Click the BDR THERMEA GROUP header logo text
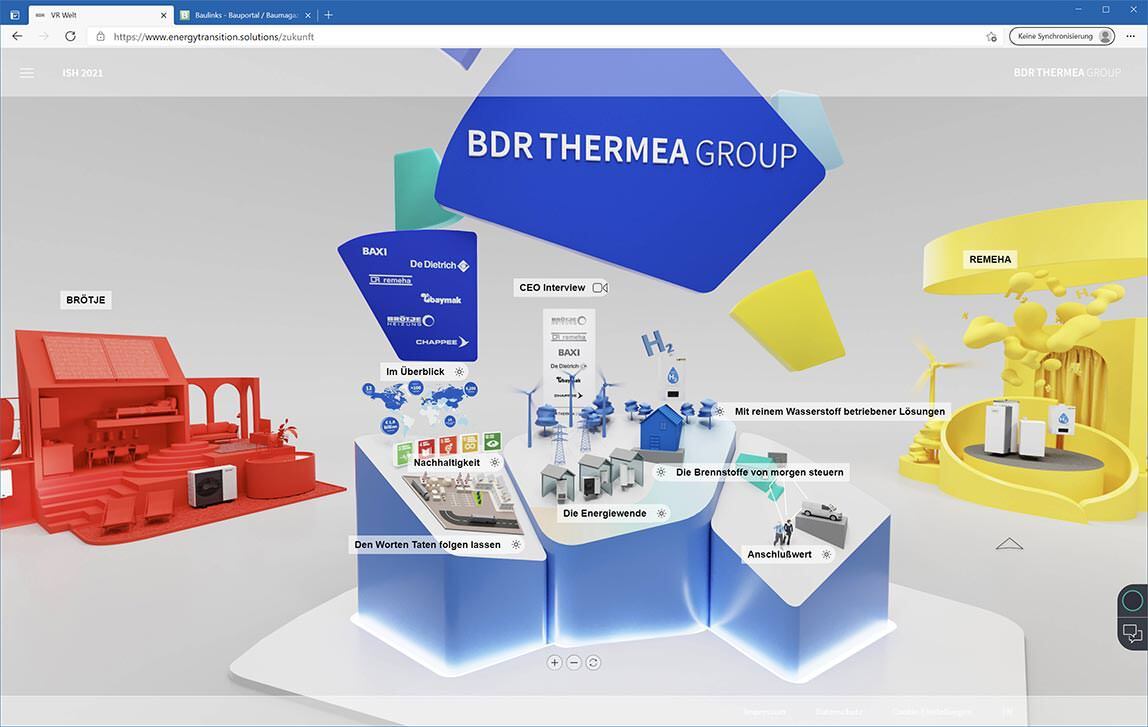This screenshot has height=727, width=1148. tap(1067, 72)
